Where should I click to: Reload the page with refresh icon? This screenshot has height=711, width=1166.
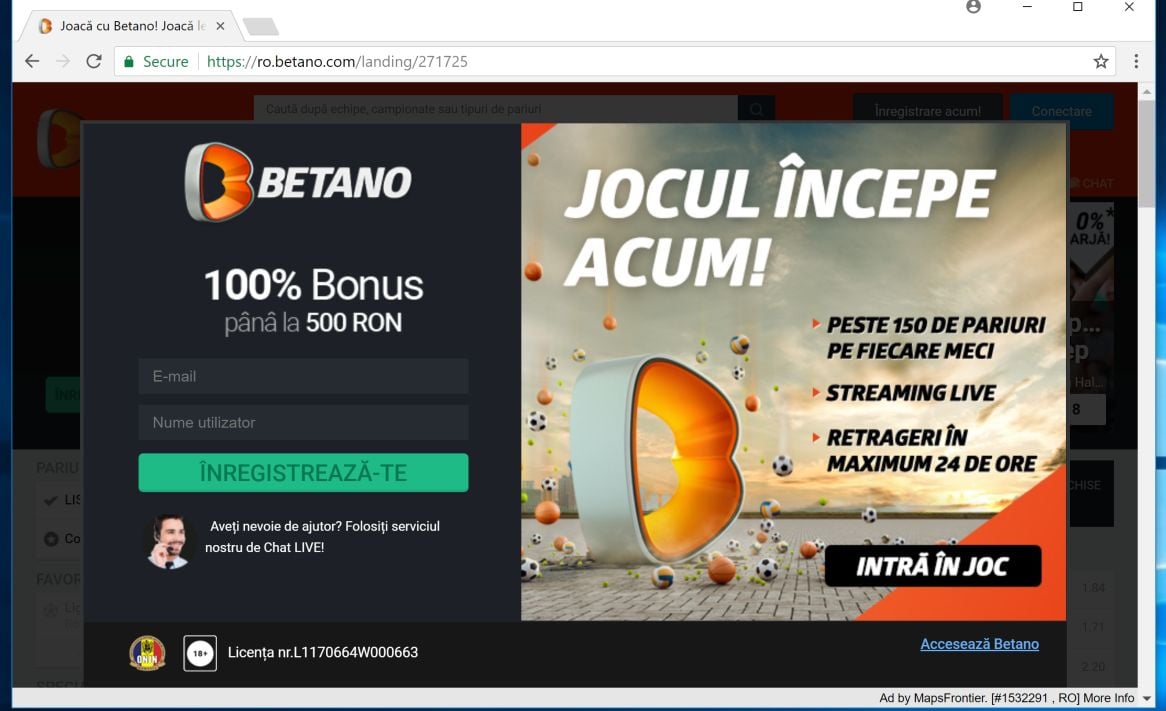pyautogui.click(x=94, y=62)
